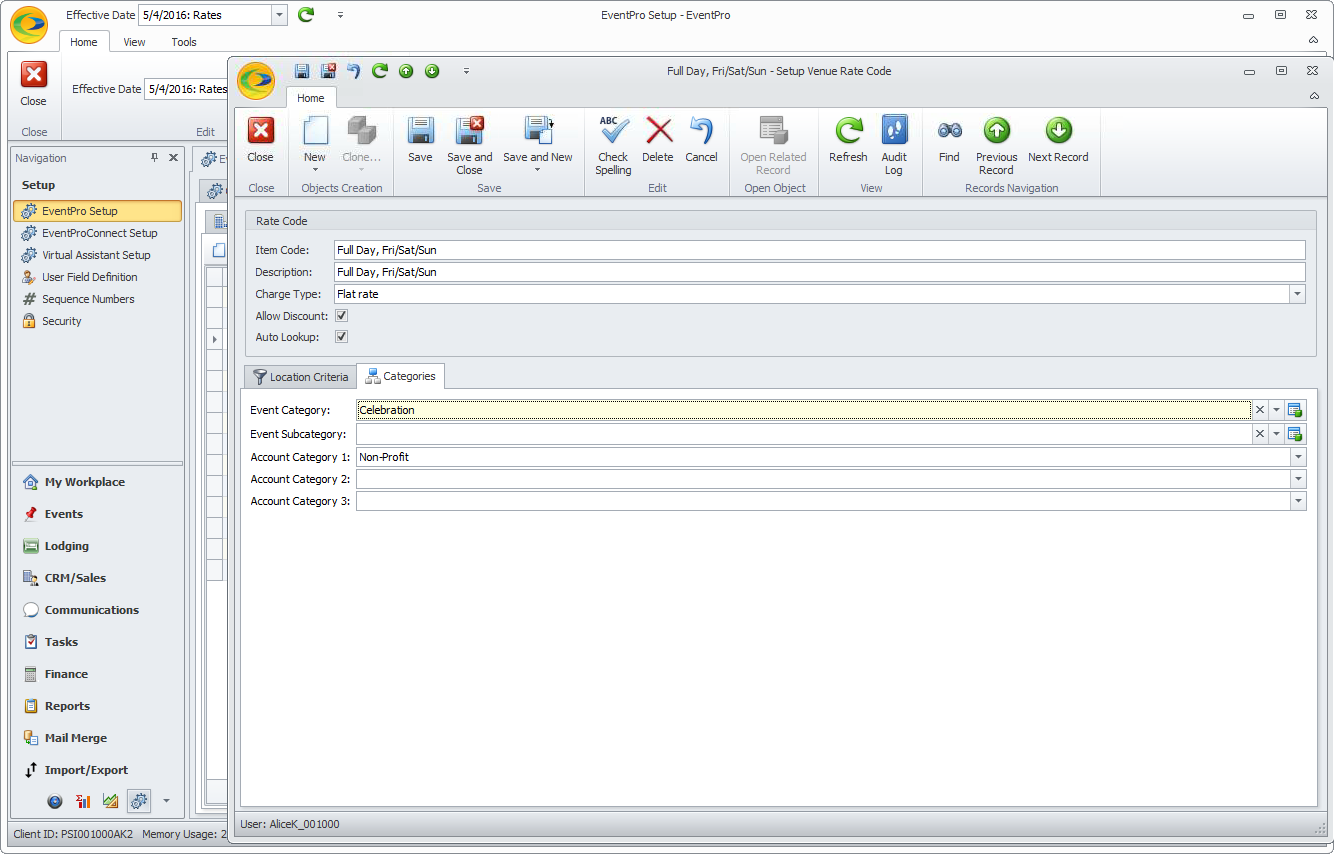Close the Navigation panel
This screenshot has width=1334, height=854.
[173, 158]
